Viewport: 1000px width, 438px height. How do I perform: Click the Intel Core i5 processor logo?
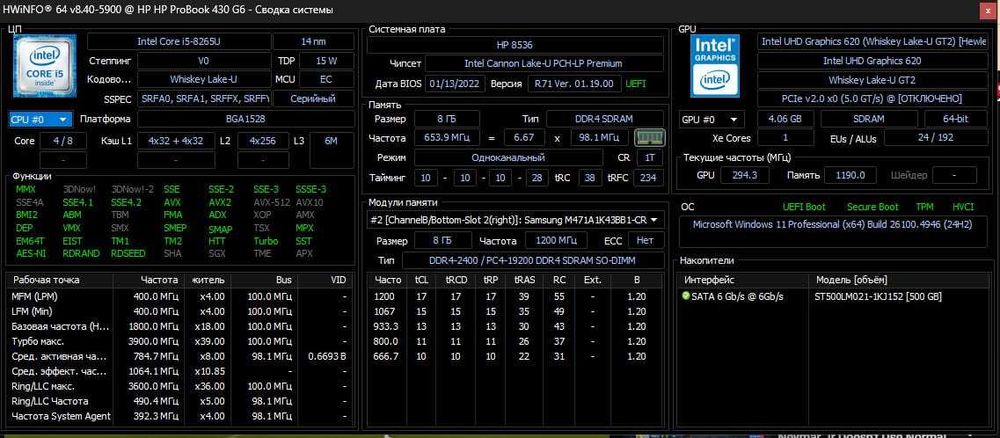(45, 65)
